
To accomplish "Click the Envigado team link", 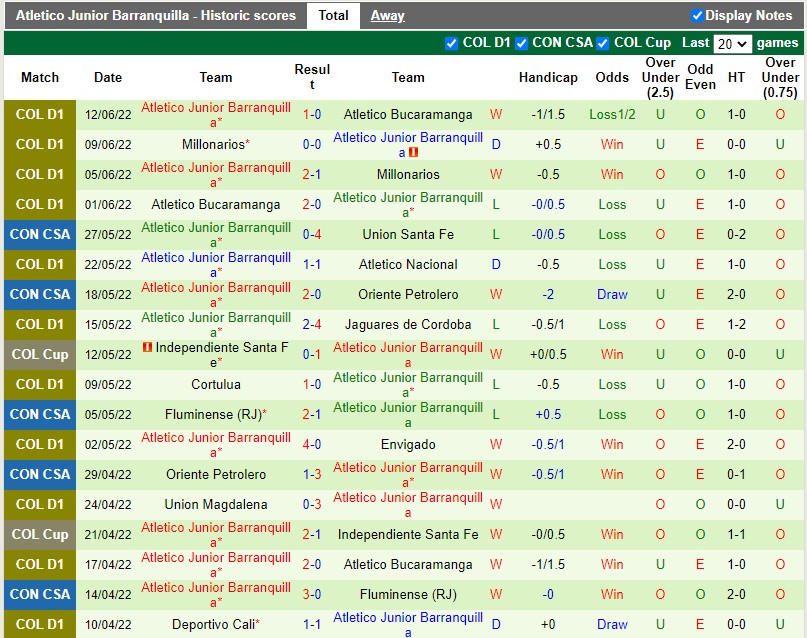I will 408,444.
